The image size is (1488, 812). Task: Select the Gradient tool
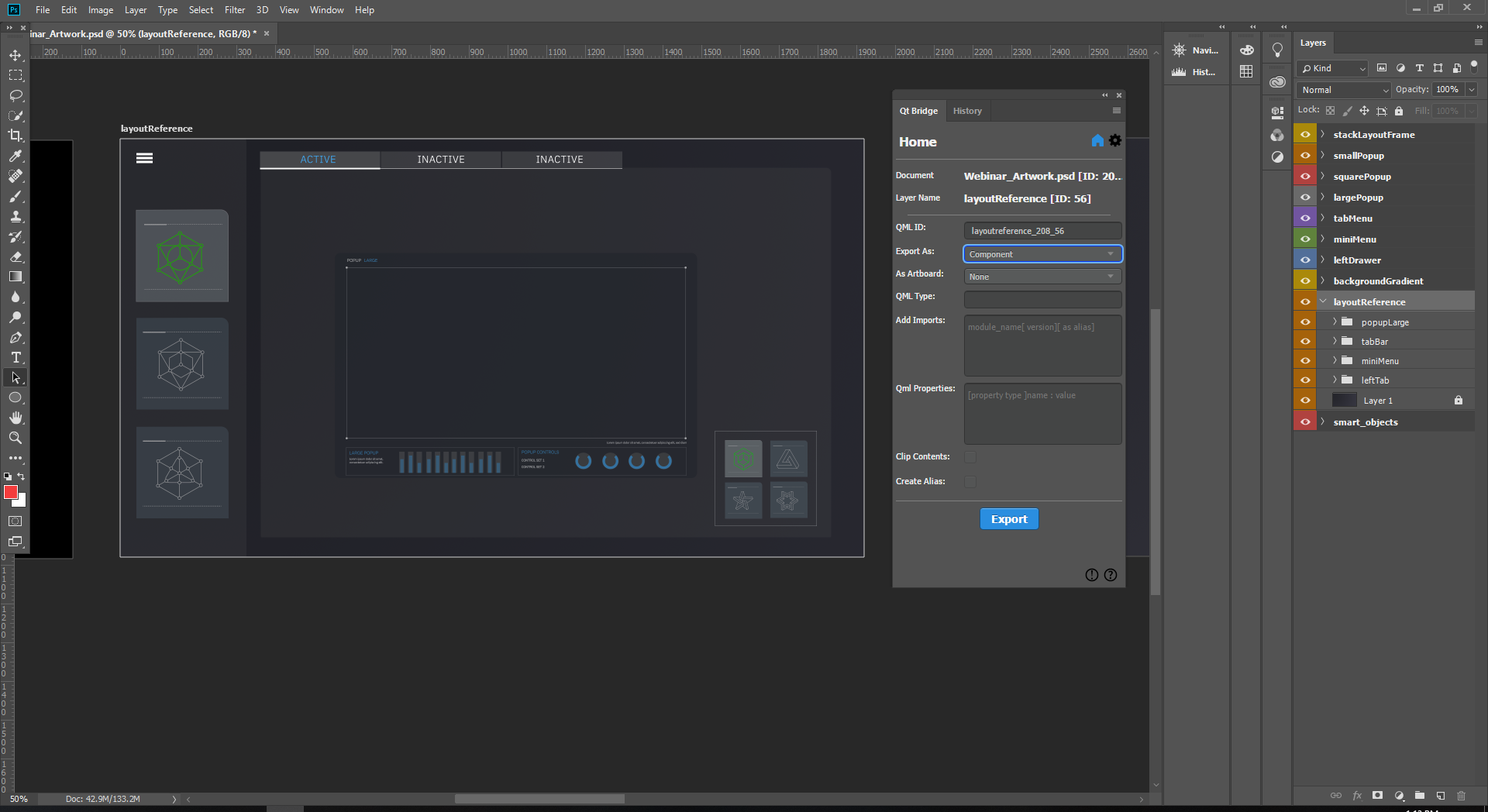(x=15, y=277)
